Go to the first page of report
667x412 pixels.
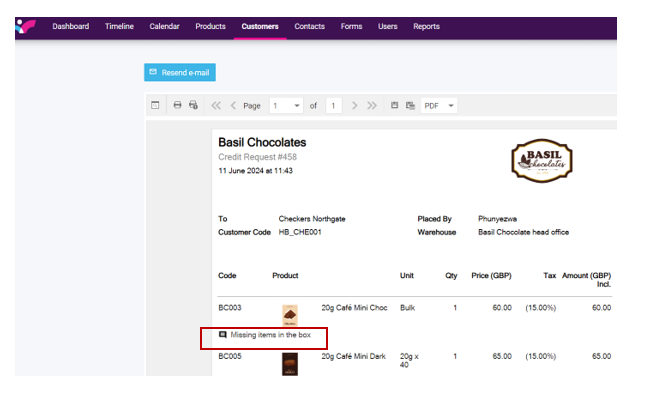tap(216, 105)
